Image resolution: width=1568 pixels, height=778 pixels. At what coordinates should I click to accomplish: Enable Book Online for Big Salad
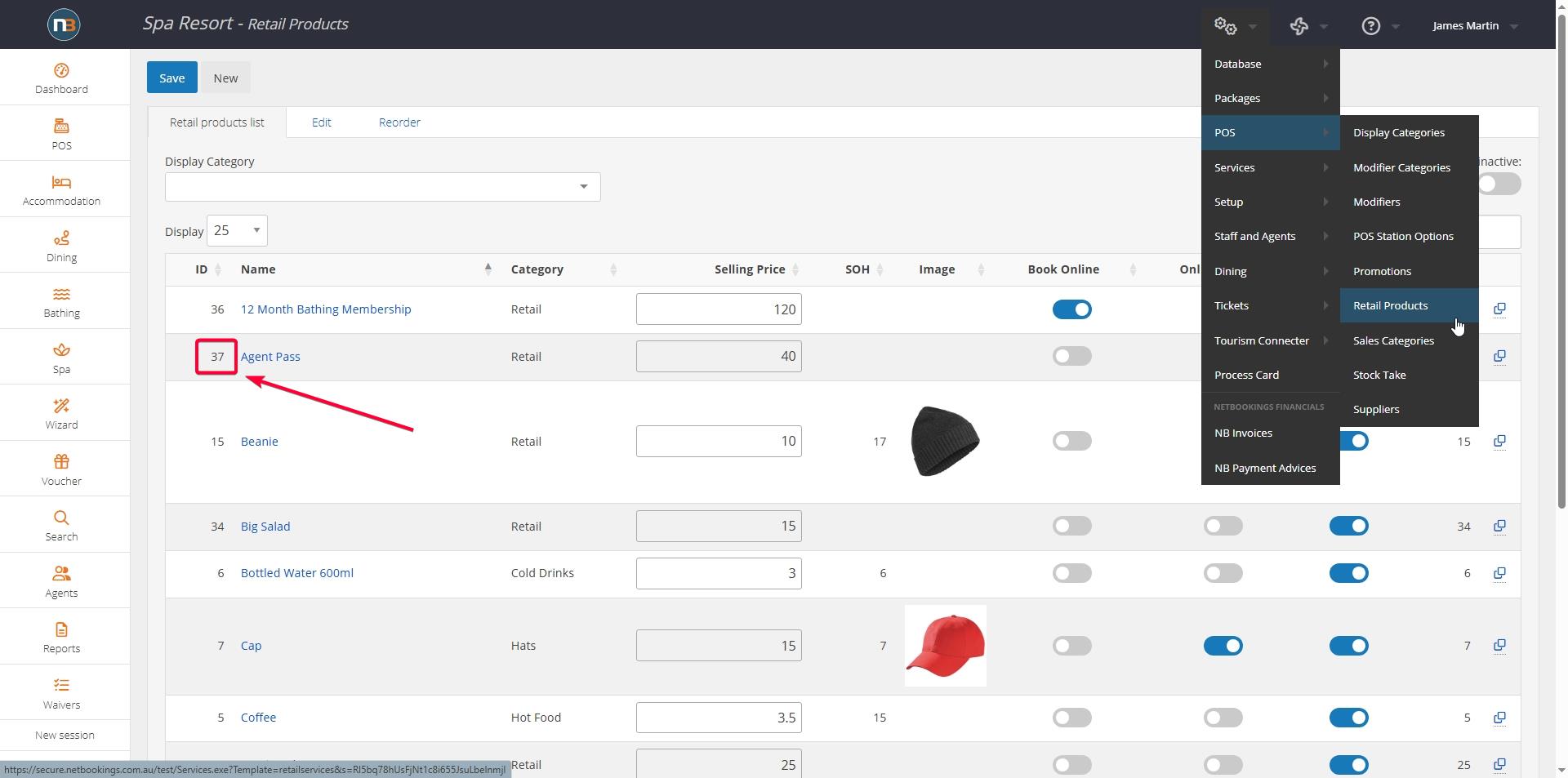click(x=1071, y=526)
